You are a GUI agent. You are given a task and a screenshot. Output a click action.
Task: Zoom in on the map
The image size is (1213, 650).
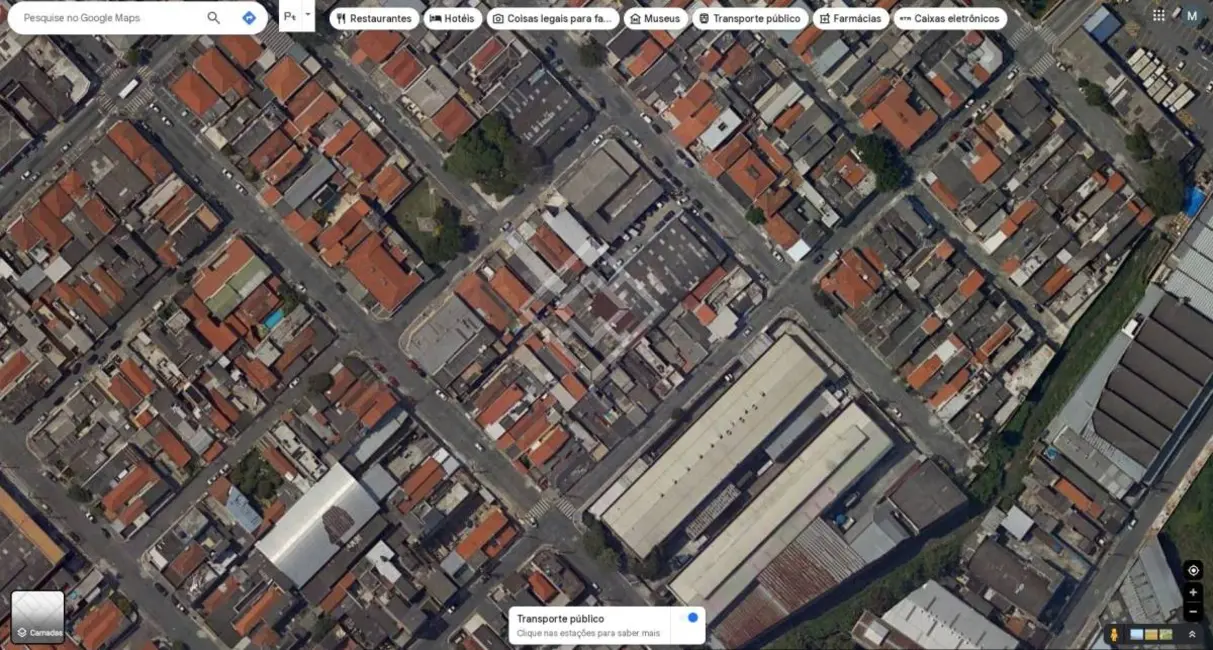click(1193, 592)
